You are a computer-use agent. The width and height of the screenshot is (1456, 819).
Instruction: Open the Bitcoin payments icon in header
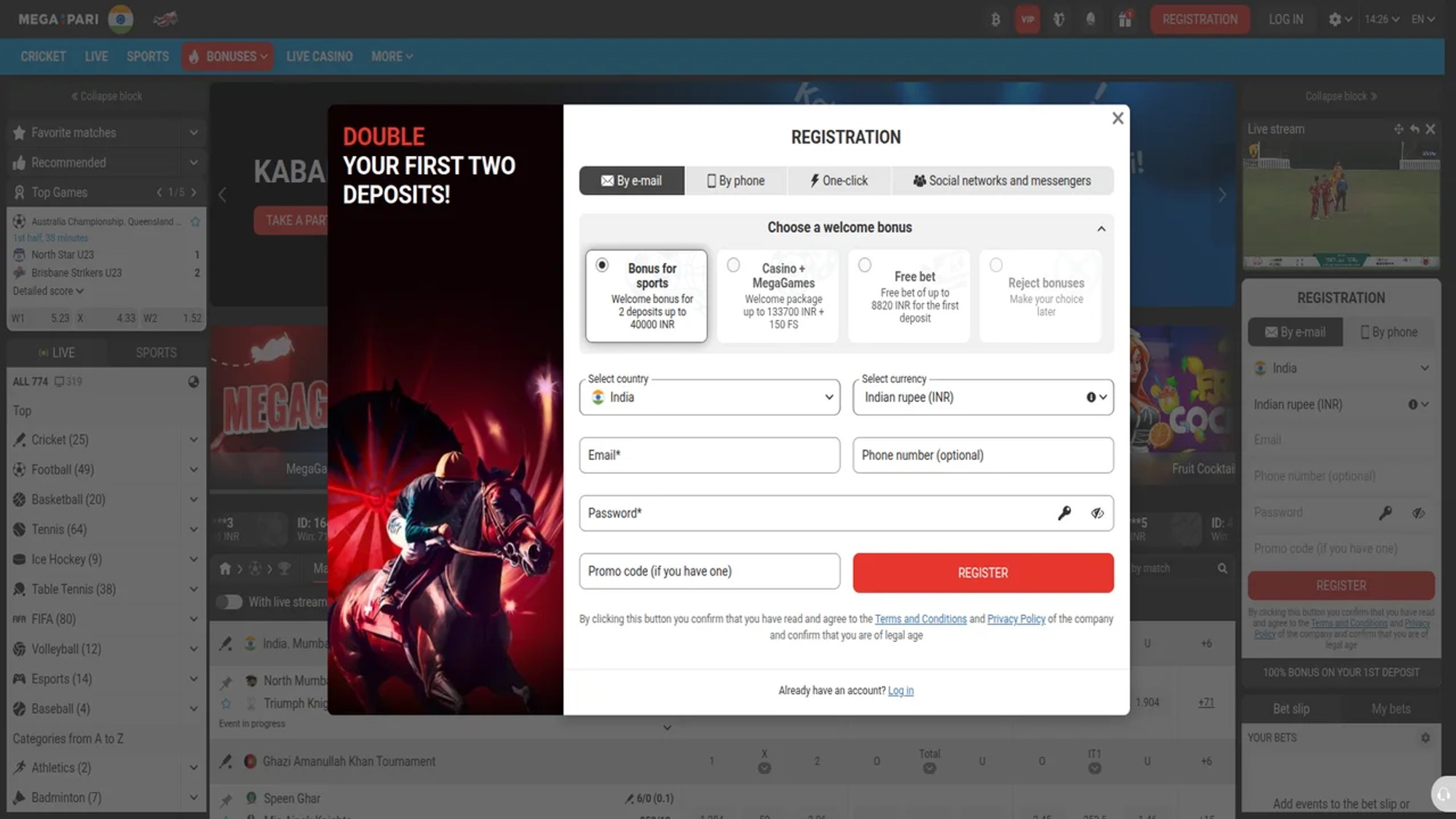coord(995,20)
